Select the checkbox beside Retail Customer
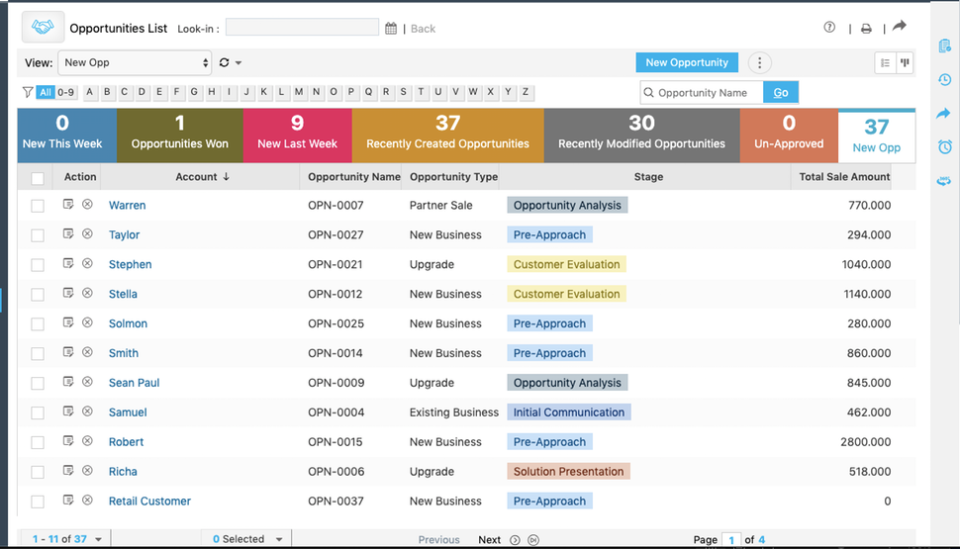 pyautogui.click(x=37, y=502)
